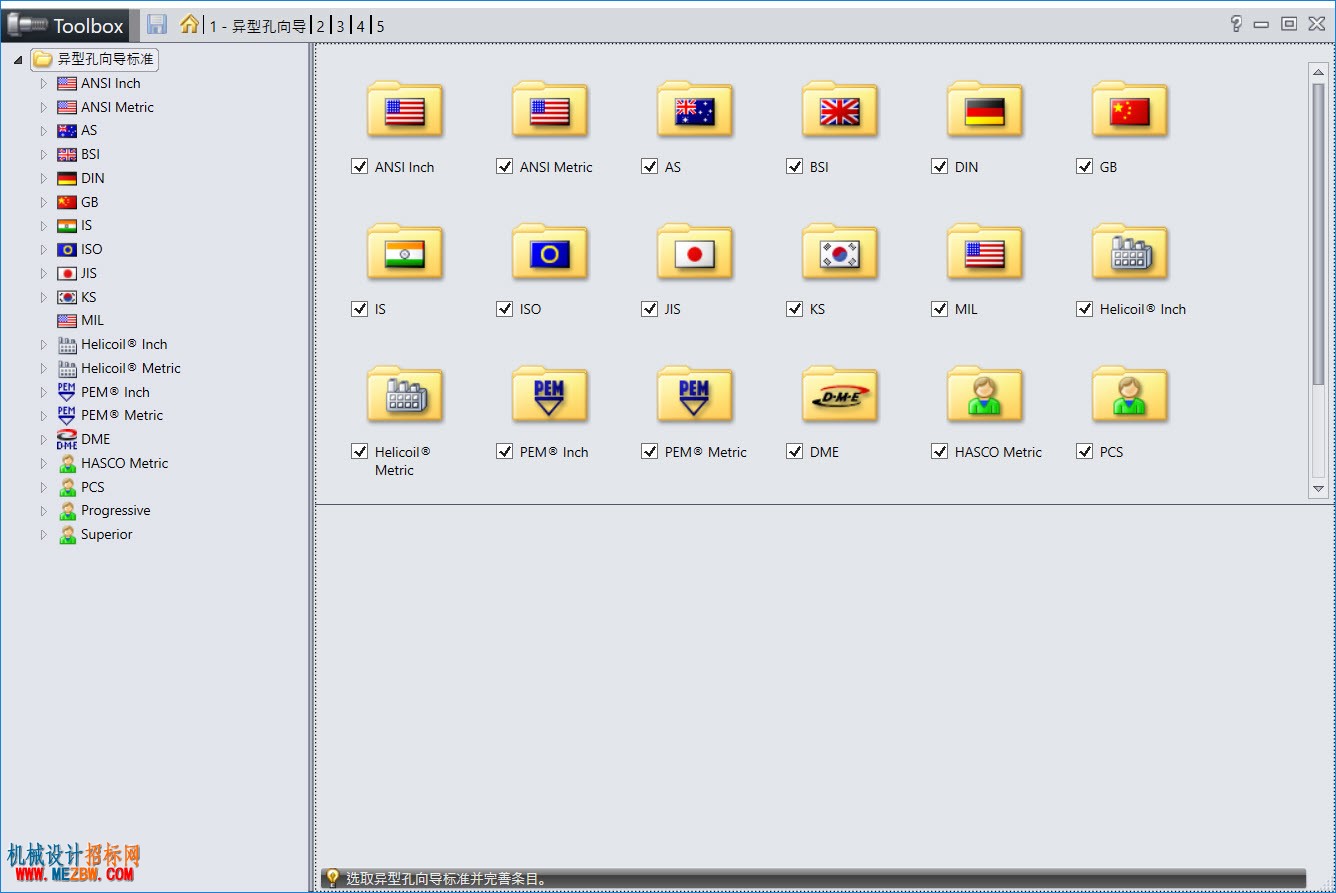
Task: Uncheck the ANSI Inch checkbox
Action: (360, 166)
